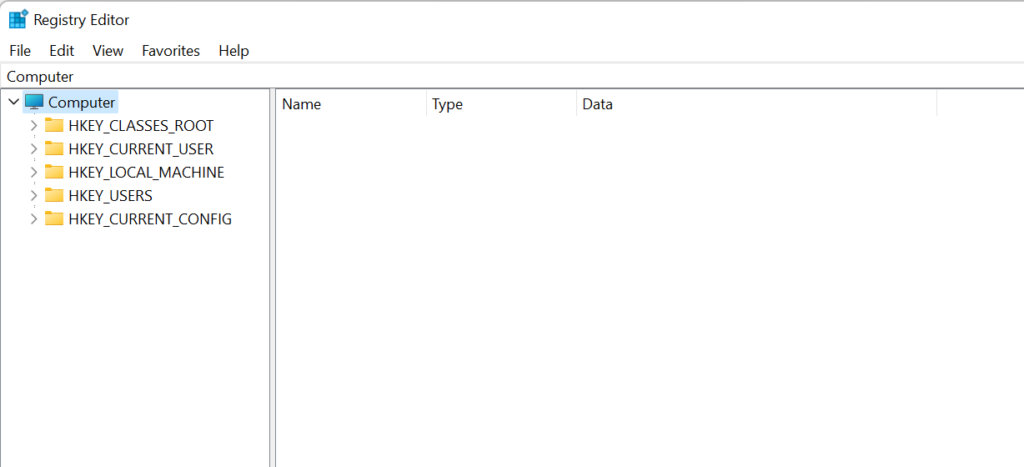Sort by the Data column header
Screen dimensions: 1024x467
757,105
